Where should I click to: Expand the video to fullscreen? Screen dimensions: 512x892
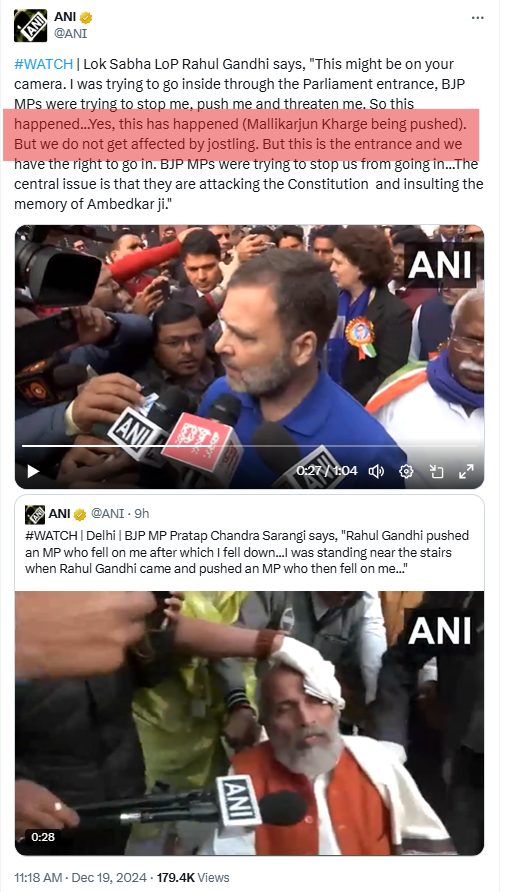pyautogui.click(x=466, y=471)
